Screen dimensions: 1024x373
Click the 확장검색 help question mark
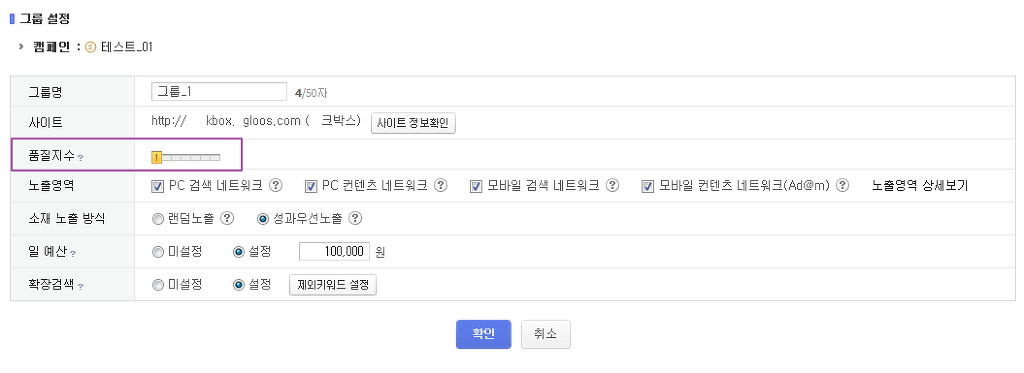pyautogui.click(x=81, y=287)
